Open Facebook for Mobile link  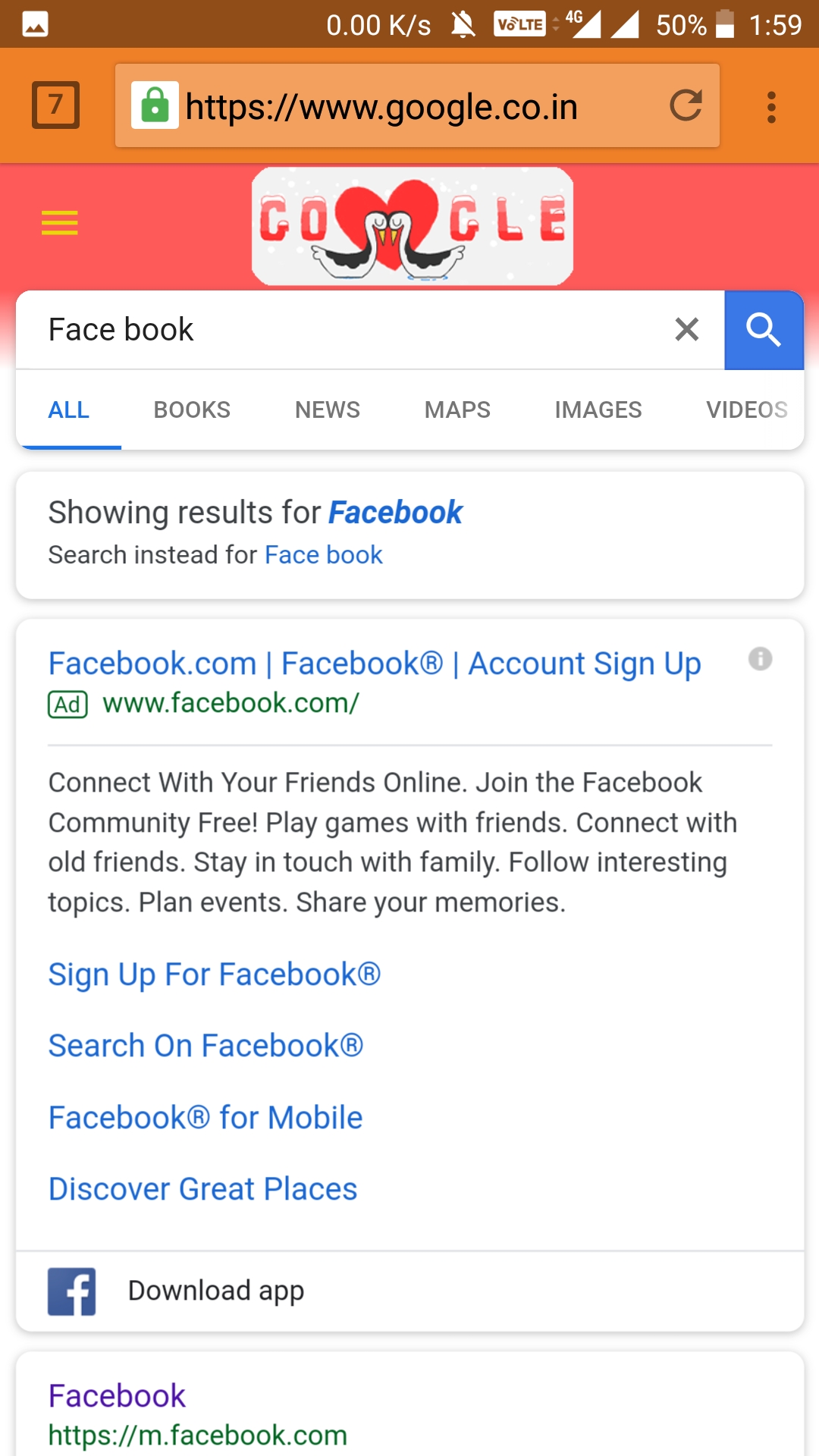click(206, 1118)
